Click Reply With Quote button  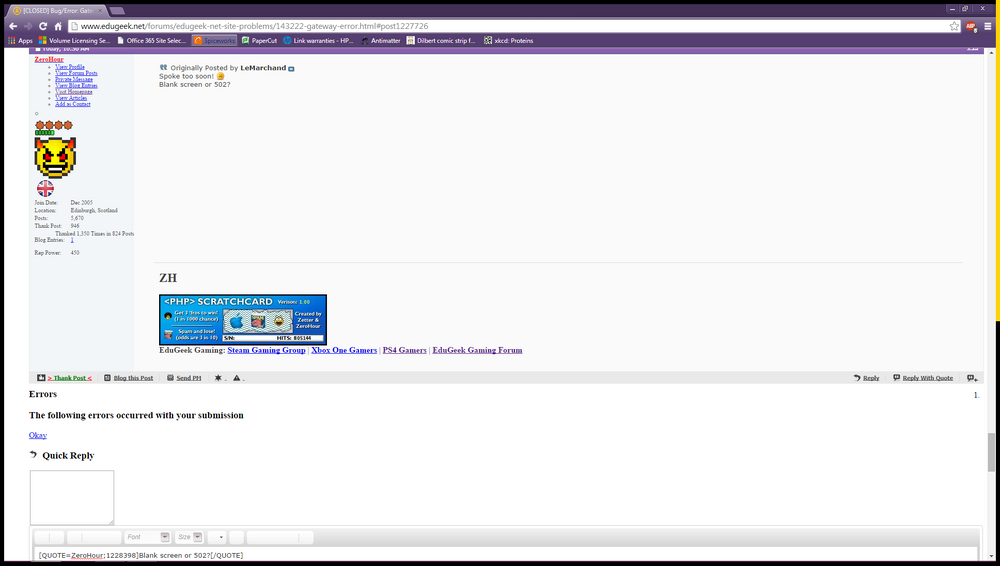coord(923,378)
